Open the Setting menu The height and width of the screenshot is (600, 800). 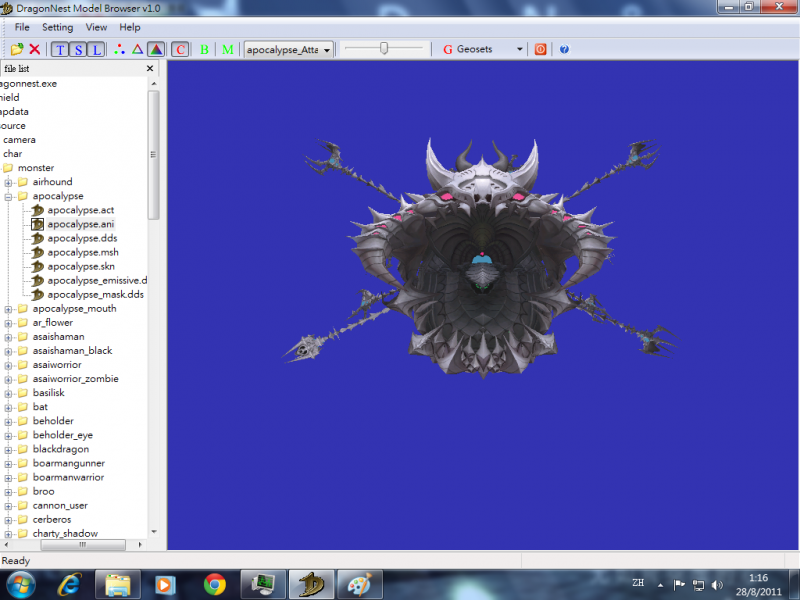[x=58, y=28]
